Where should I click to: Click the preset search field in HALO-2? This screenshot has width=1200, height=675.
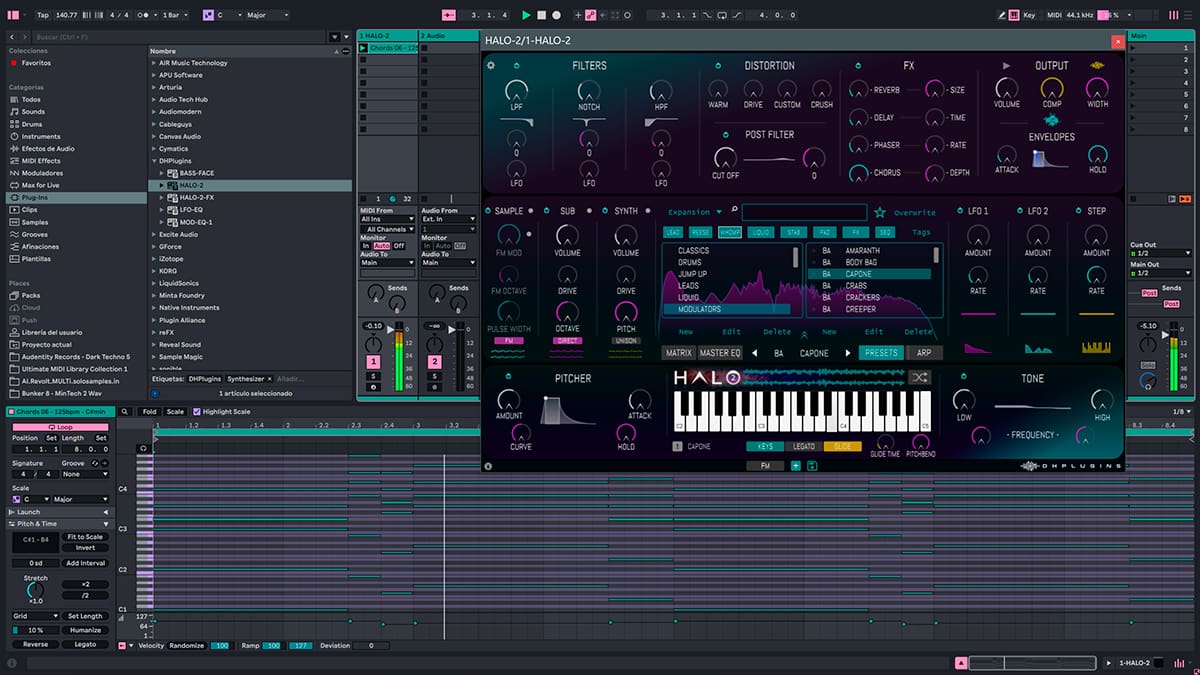click(804, 212)
